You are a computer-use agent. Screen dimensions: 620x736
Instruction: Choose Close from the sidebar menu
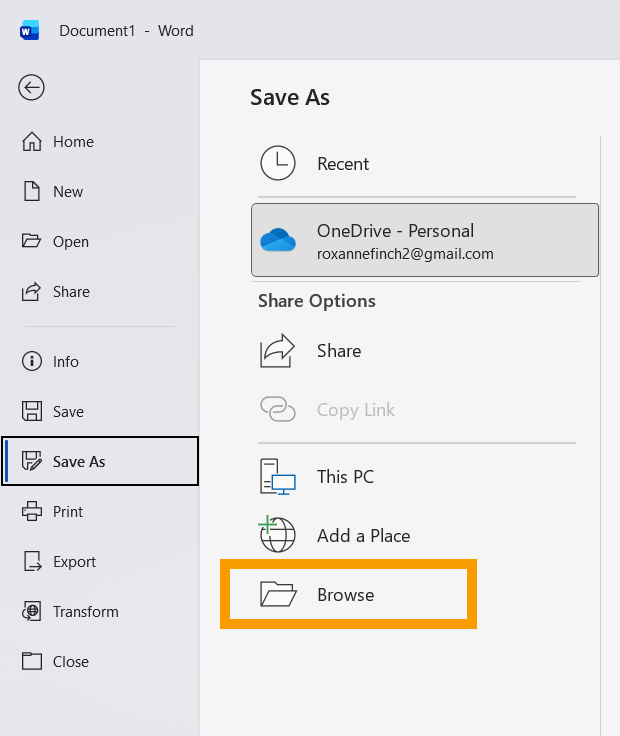coord(70,662)
